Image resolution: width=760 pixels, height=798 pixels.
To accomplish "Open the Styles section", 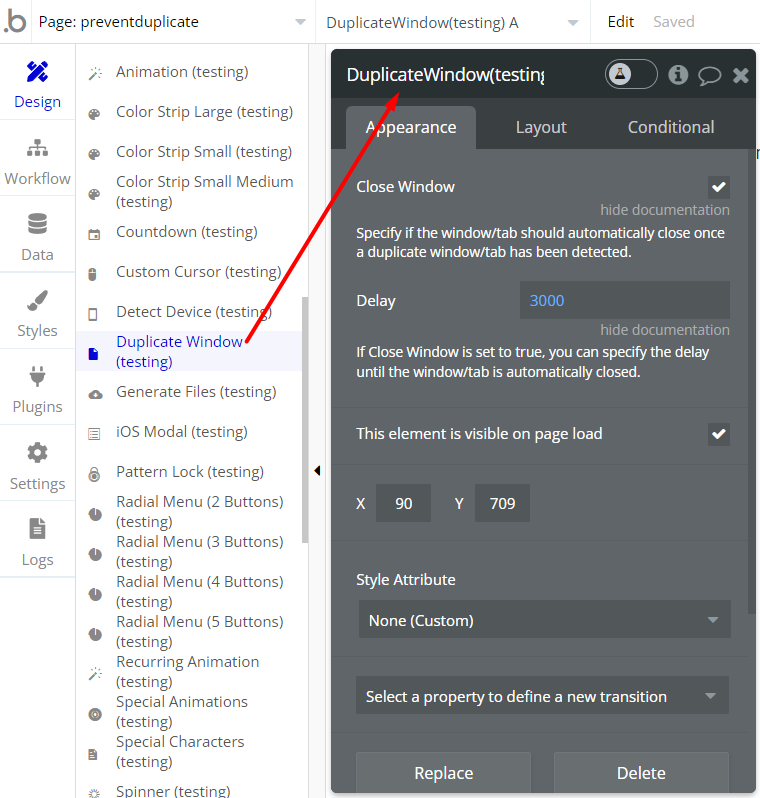I will (x=37, y=313).
